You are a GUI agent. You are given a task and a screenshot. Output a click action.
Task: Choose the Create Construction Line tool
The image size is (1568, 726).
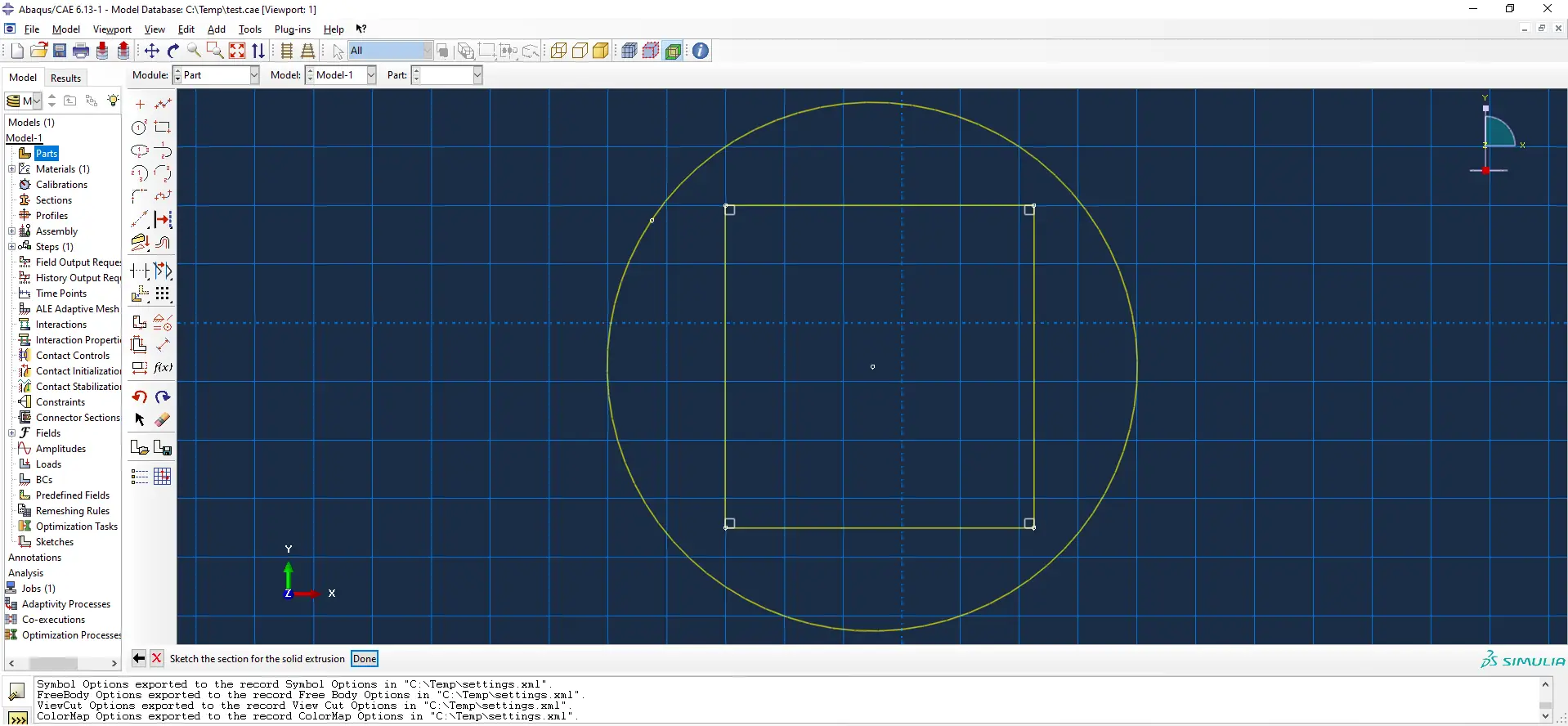coord(140,219)
